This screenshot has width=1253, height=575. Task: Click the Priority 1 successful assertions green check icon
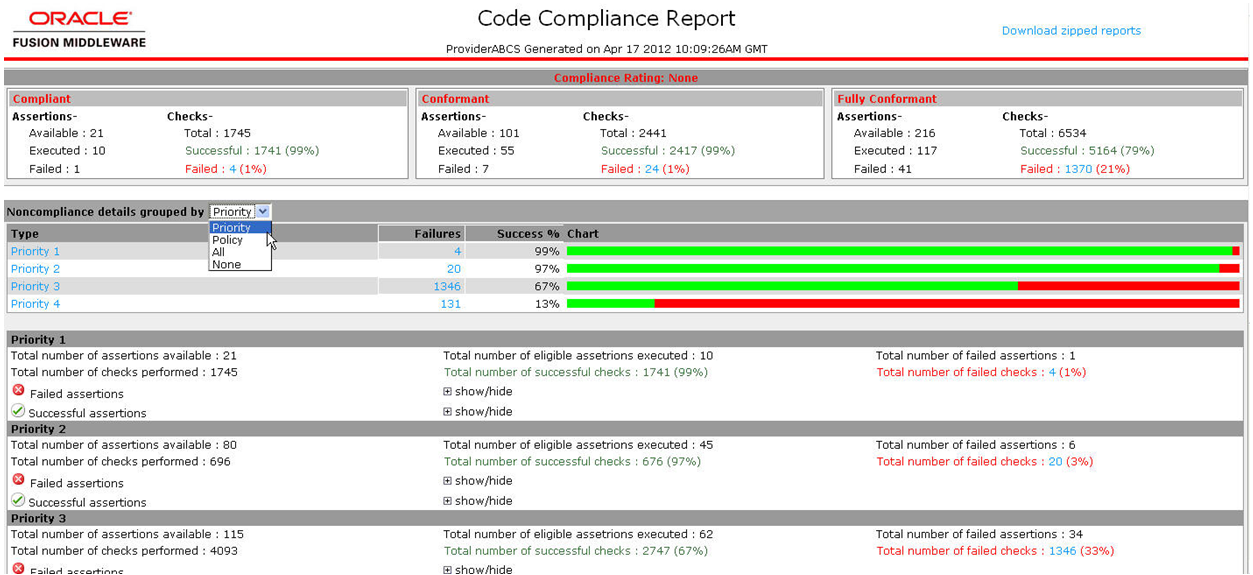[x=18, y=410]
